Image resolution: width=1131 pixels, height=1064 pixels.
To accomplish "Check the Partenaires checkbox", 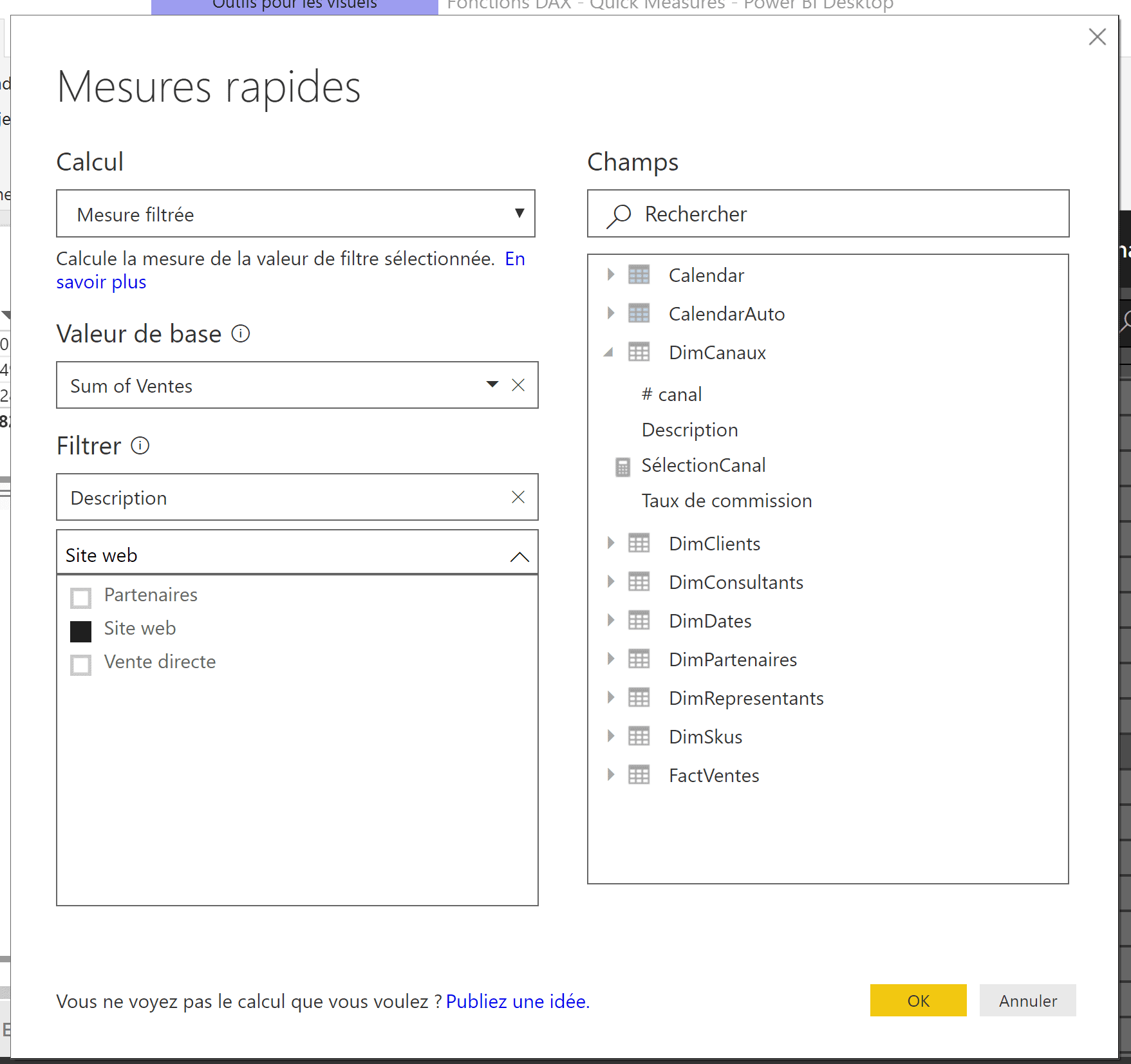I will (x=81, y=597).
